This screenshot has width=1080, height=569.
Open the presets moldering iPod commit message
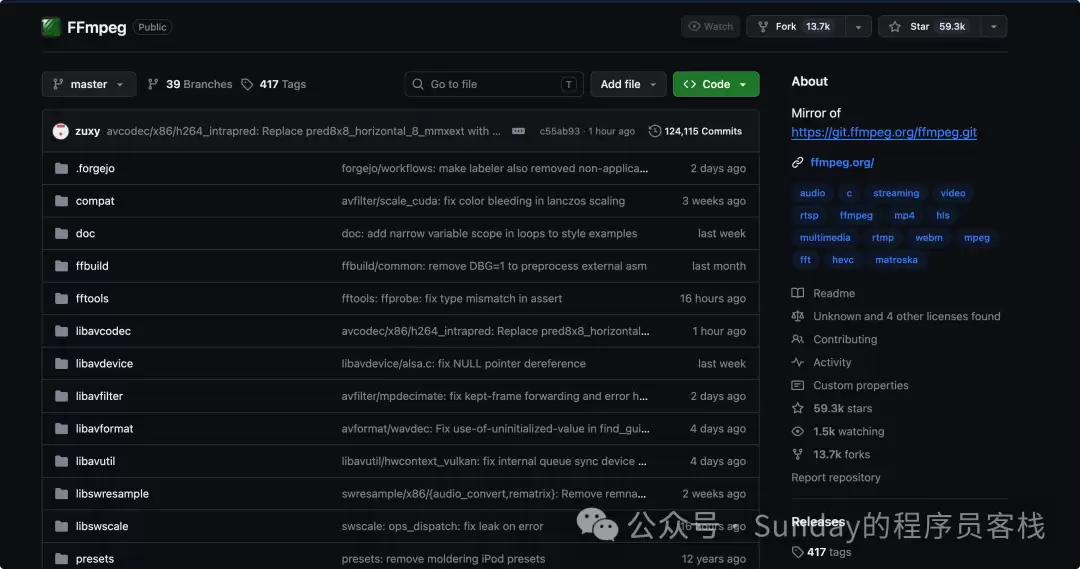[x=443, y=559]
